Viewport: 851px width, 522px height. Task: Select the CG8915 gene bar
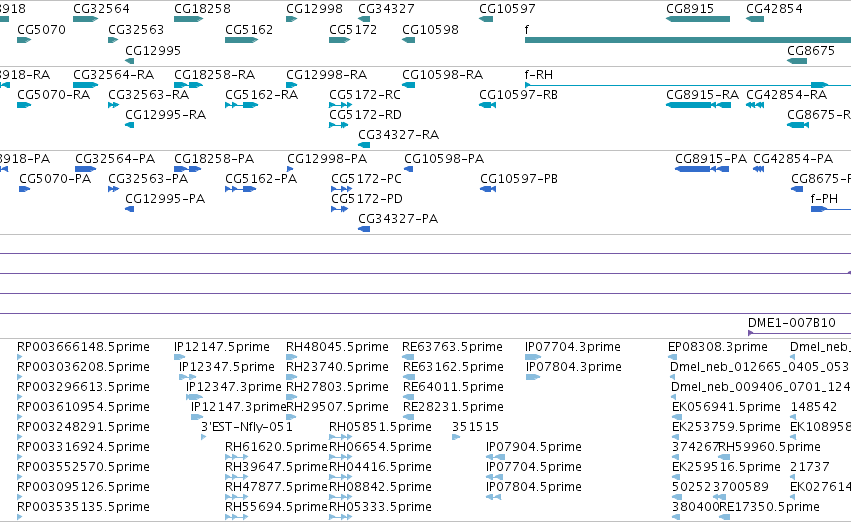(x=698, y=19)
